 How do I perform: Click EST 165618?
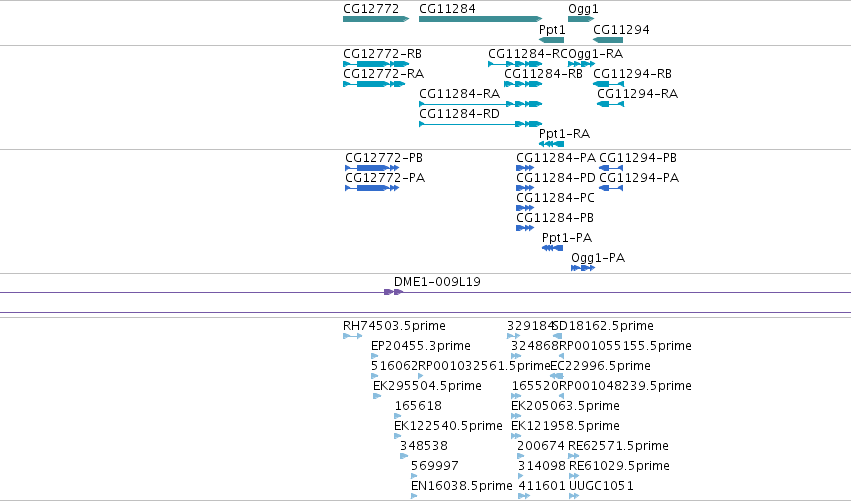pyautogui.click(x=418, y=407)
